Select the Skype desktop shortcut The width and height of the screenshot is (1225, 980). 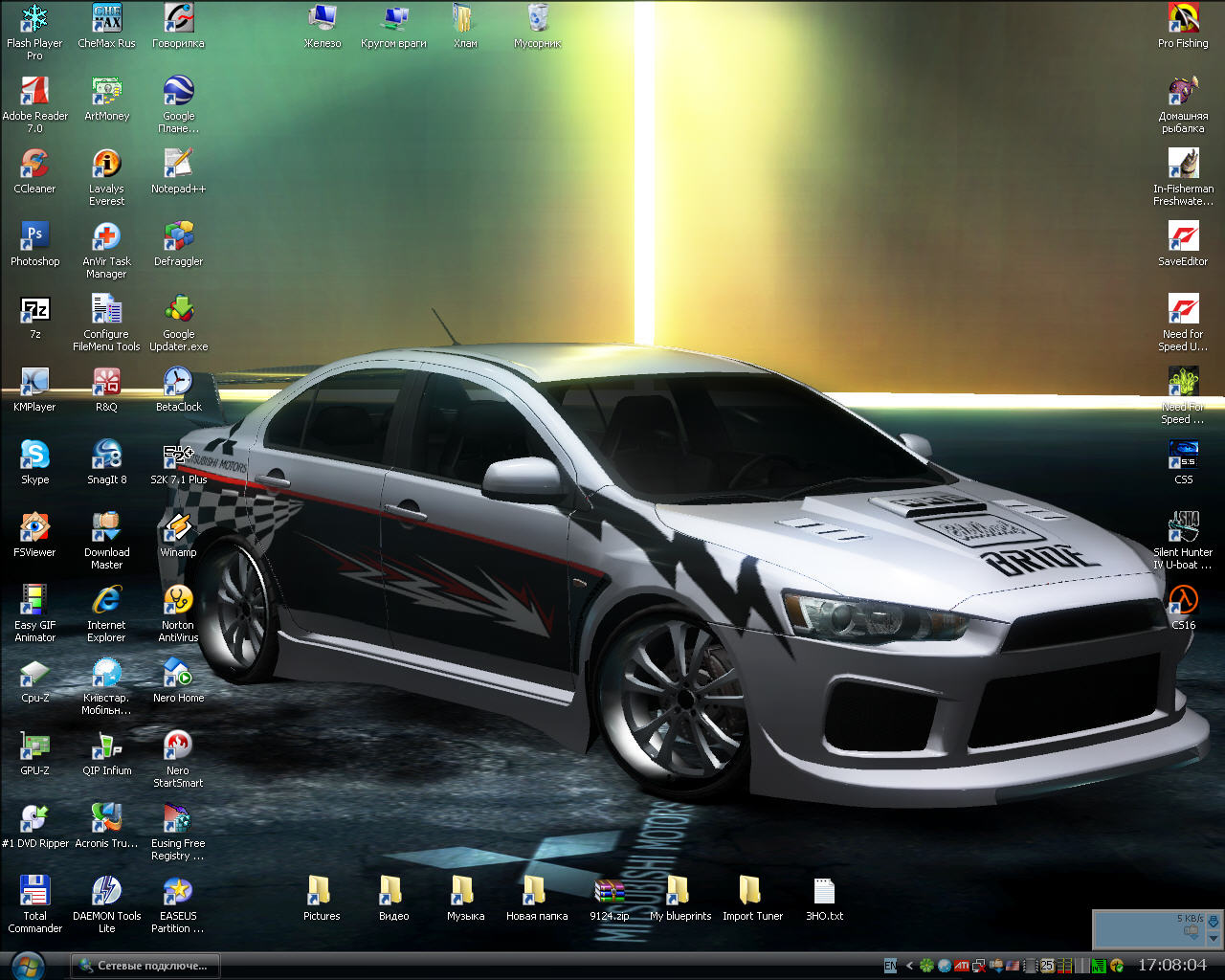[34, 456]
